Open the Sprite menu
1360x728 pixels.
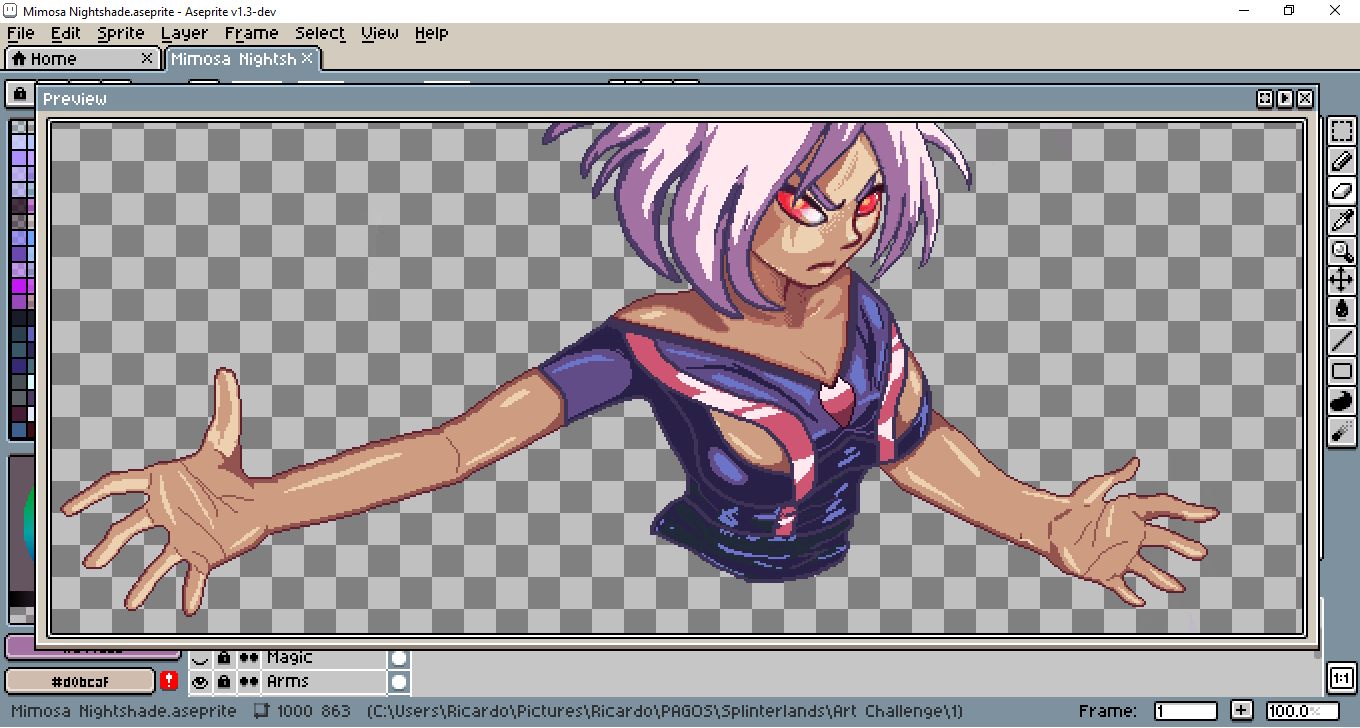coord(121,33)
